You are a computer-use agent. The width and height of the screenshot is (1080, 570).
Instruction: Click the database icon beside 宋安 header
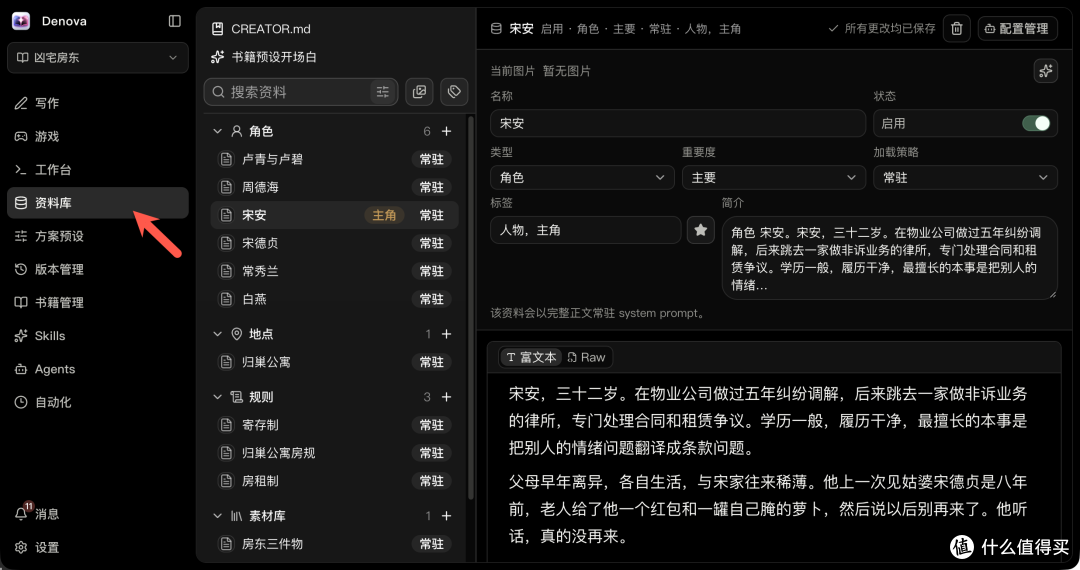pyautogui.click(x=496, y=29)
